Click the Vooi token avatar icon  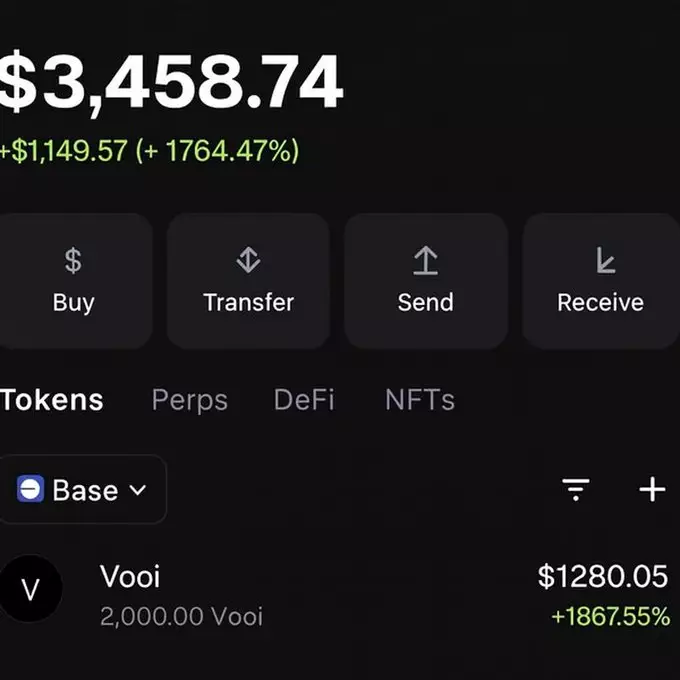point(31,589)
